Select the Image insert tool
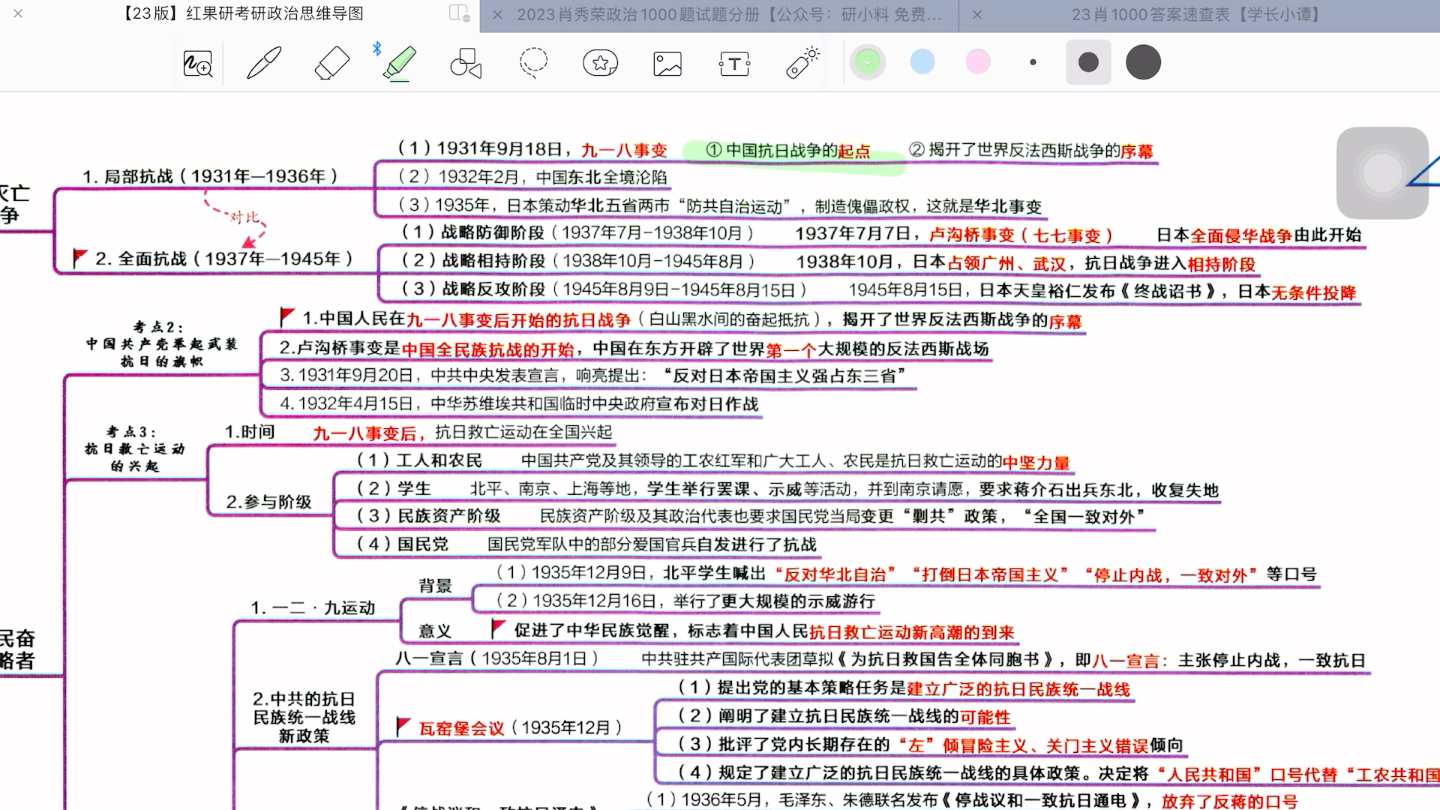1440x810 pixels. [667, 63]
